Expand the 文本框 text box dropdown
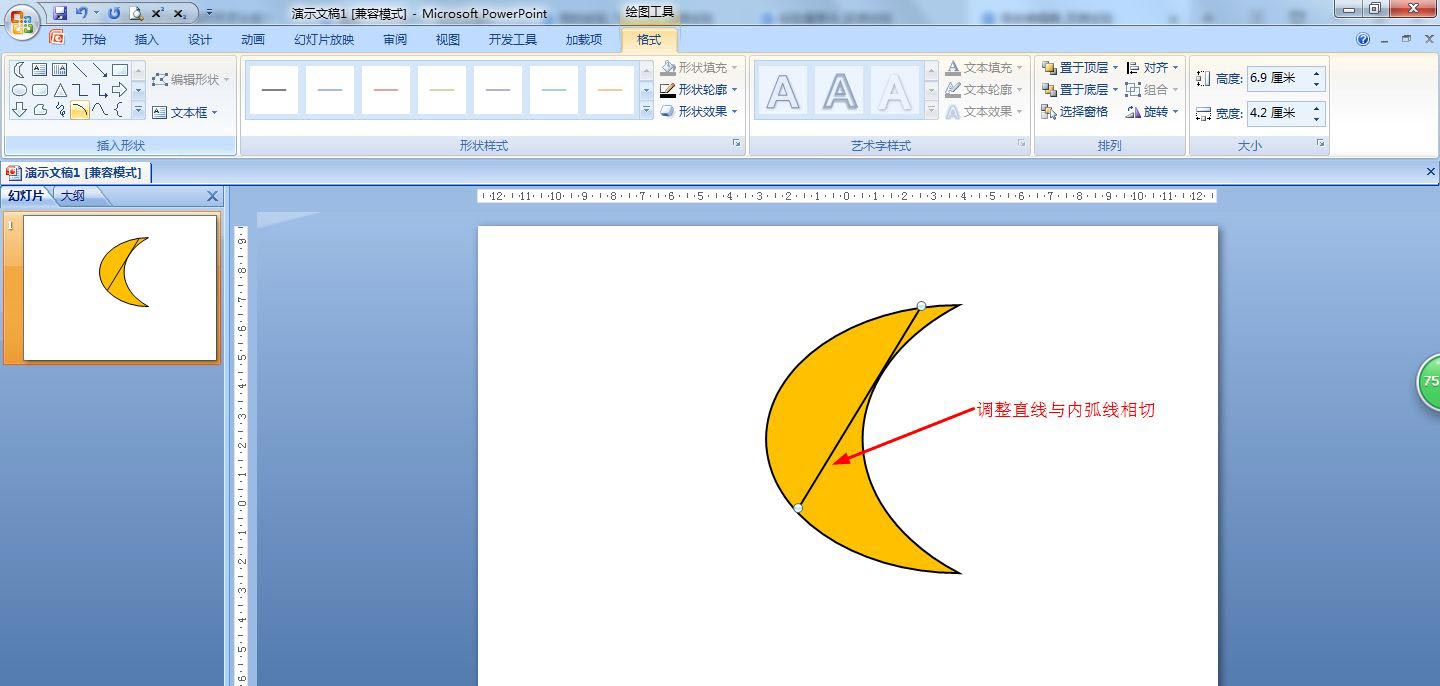 point(214,112)
